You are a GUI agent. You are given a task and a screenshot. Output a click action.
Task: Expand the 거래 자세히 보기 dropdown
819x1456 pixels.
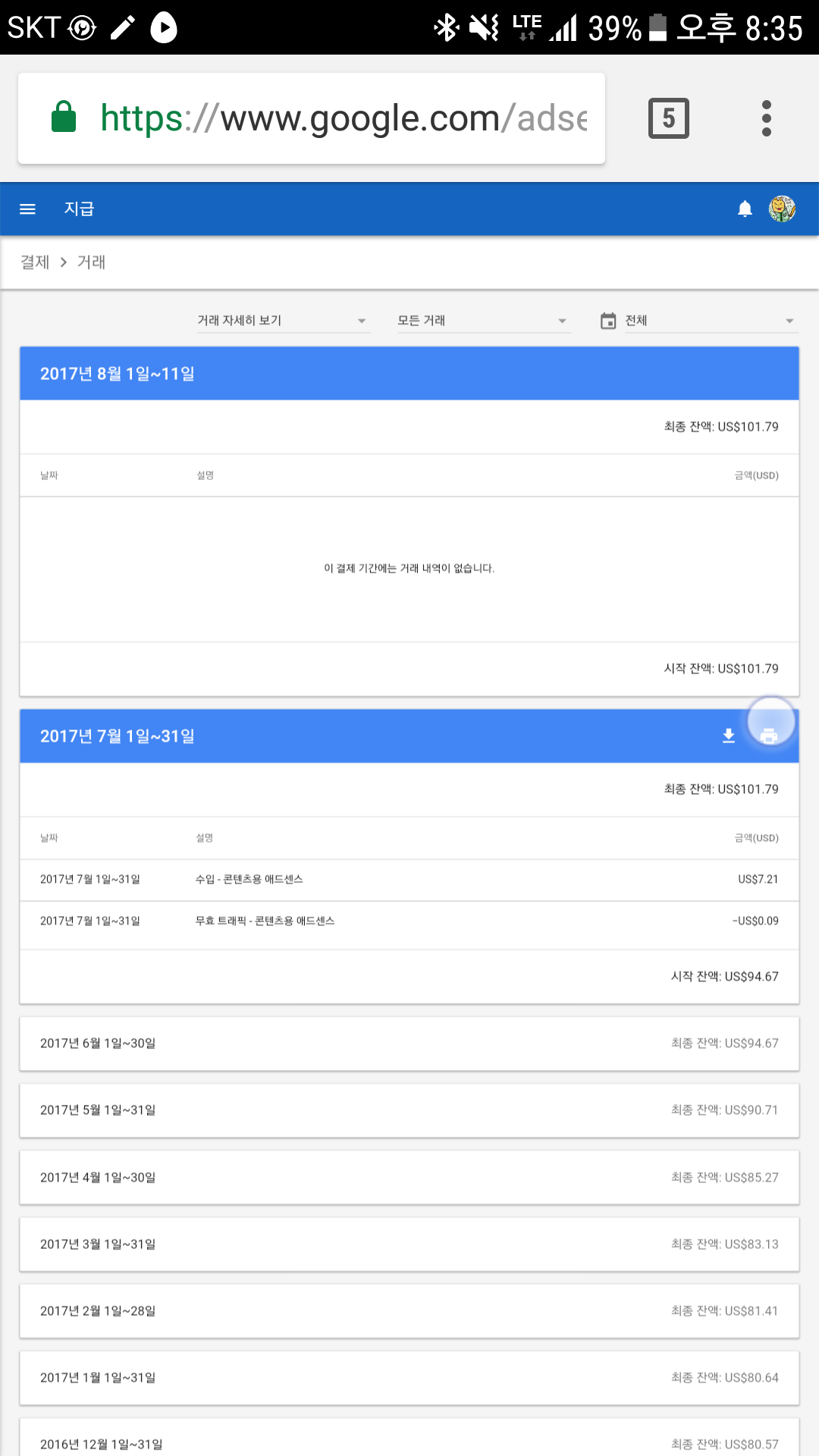(282, 321)
